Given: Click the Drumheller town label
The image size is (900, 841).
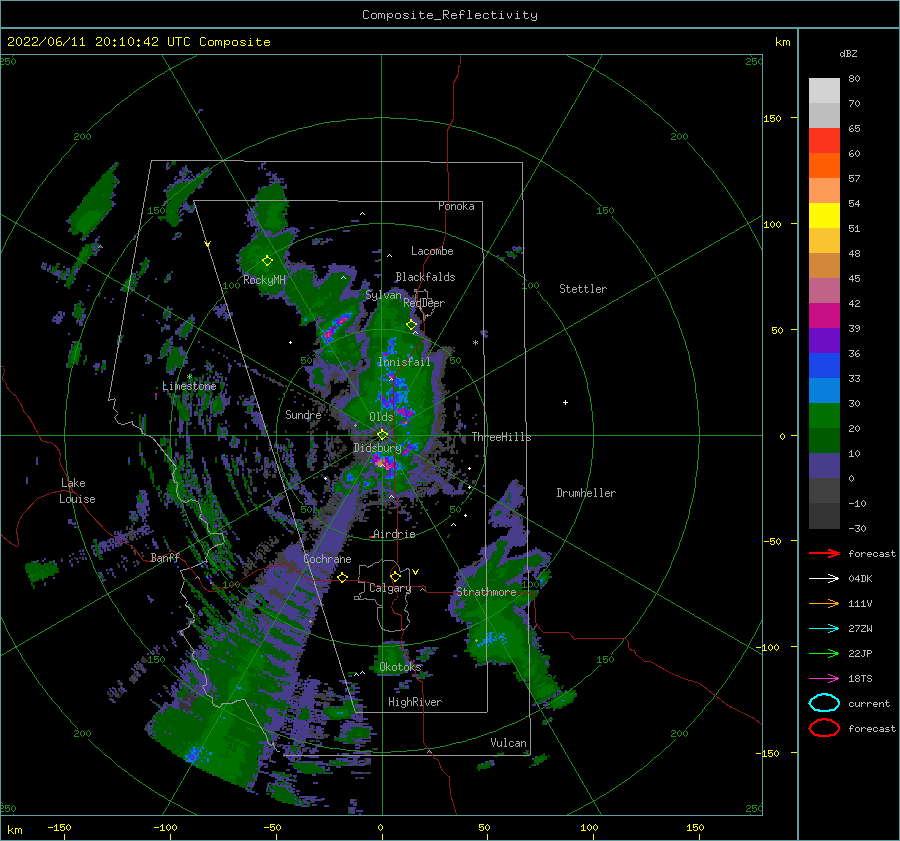Looking at the screenshot, I should coord(586,493).
